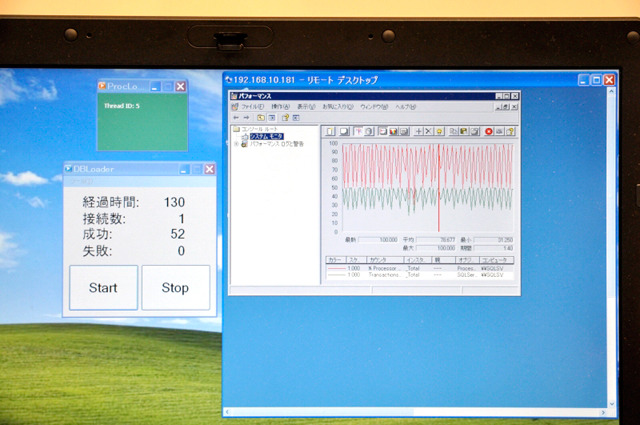Viewport: 640px width, 425px height.
Task: Click the Stop button in DBLoader
Action: click(176, 287)
